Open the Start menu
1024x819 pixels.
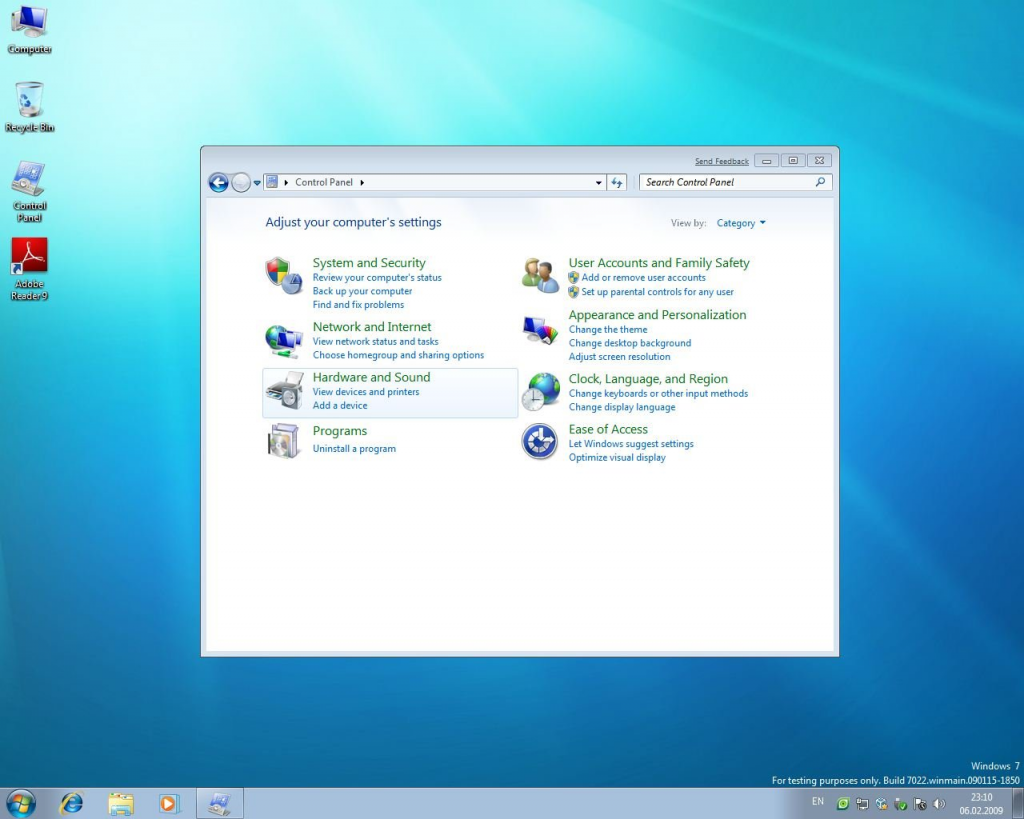coord(20,803)
